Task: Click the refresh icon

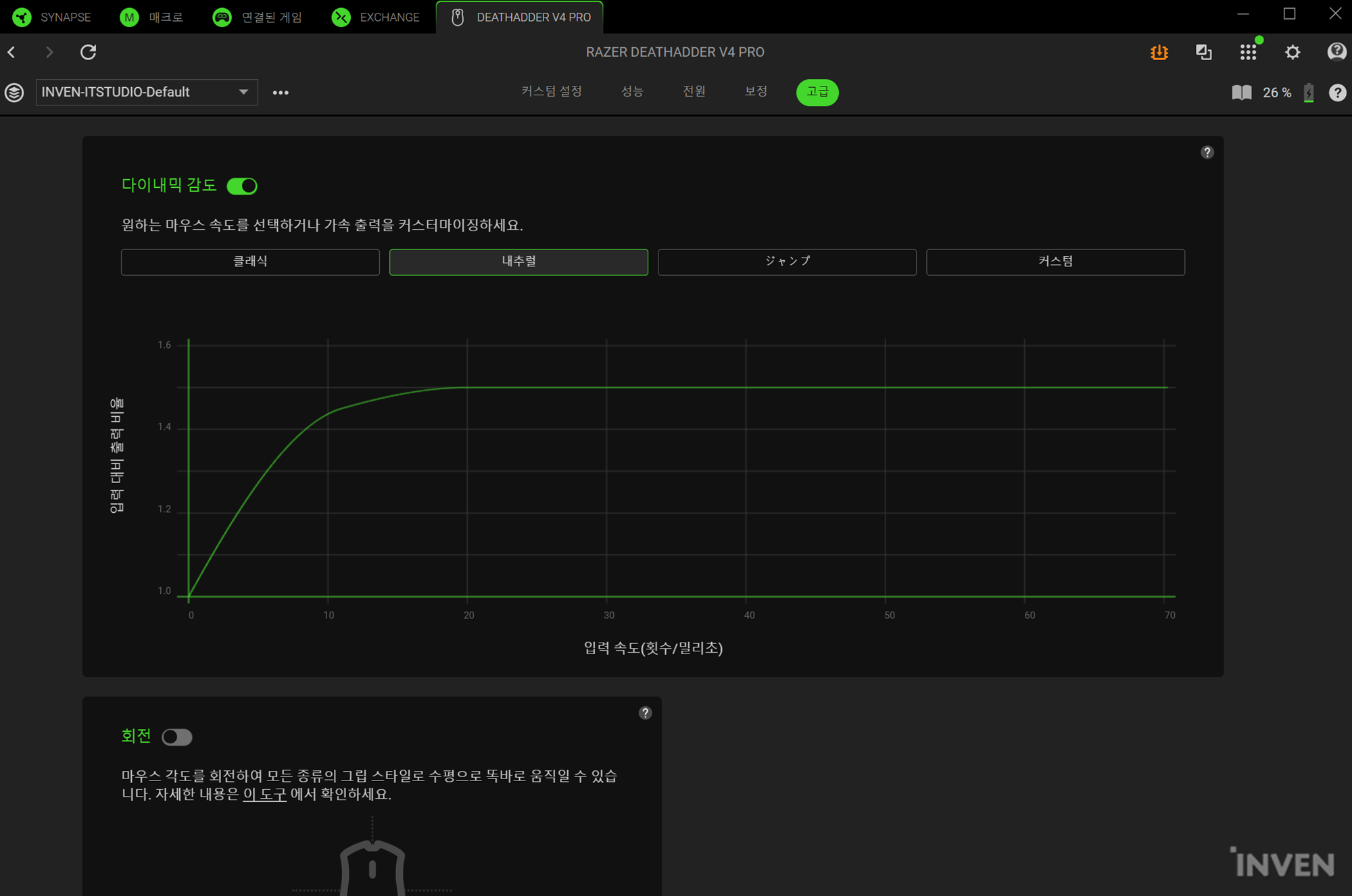Action: point(88,52)
